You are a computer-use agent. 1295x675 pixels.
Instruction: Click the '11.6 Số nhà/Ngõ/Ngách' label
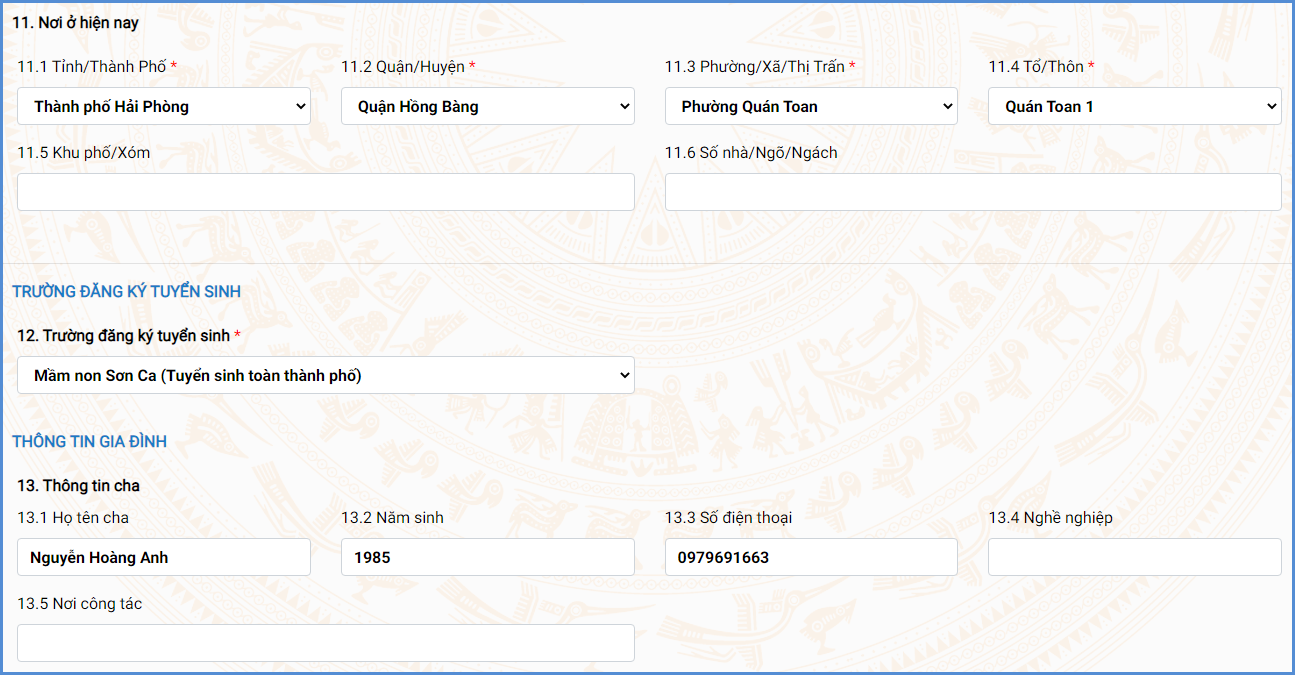pos(751,153)
